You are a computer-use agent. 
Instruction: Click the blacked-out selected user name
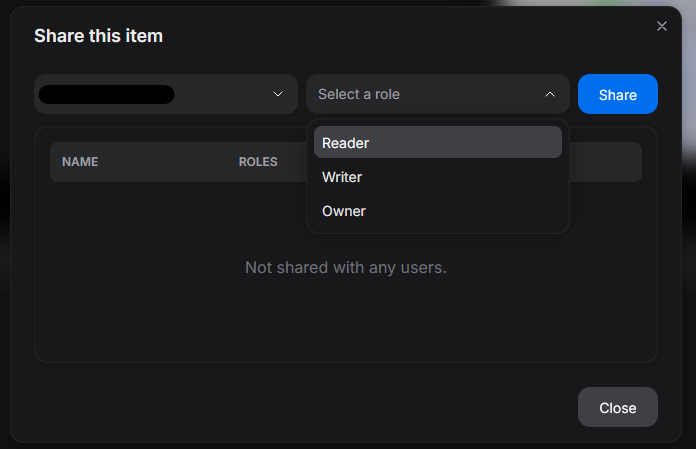coord(105,95)
